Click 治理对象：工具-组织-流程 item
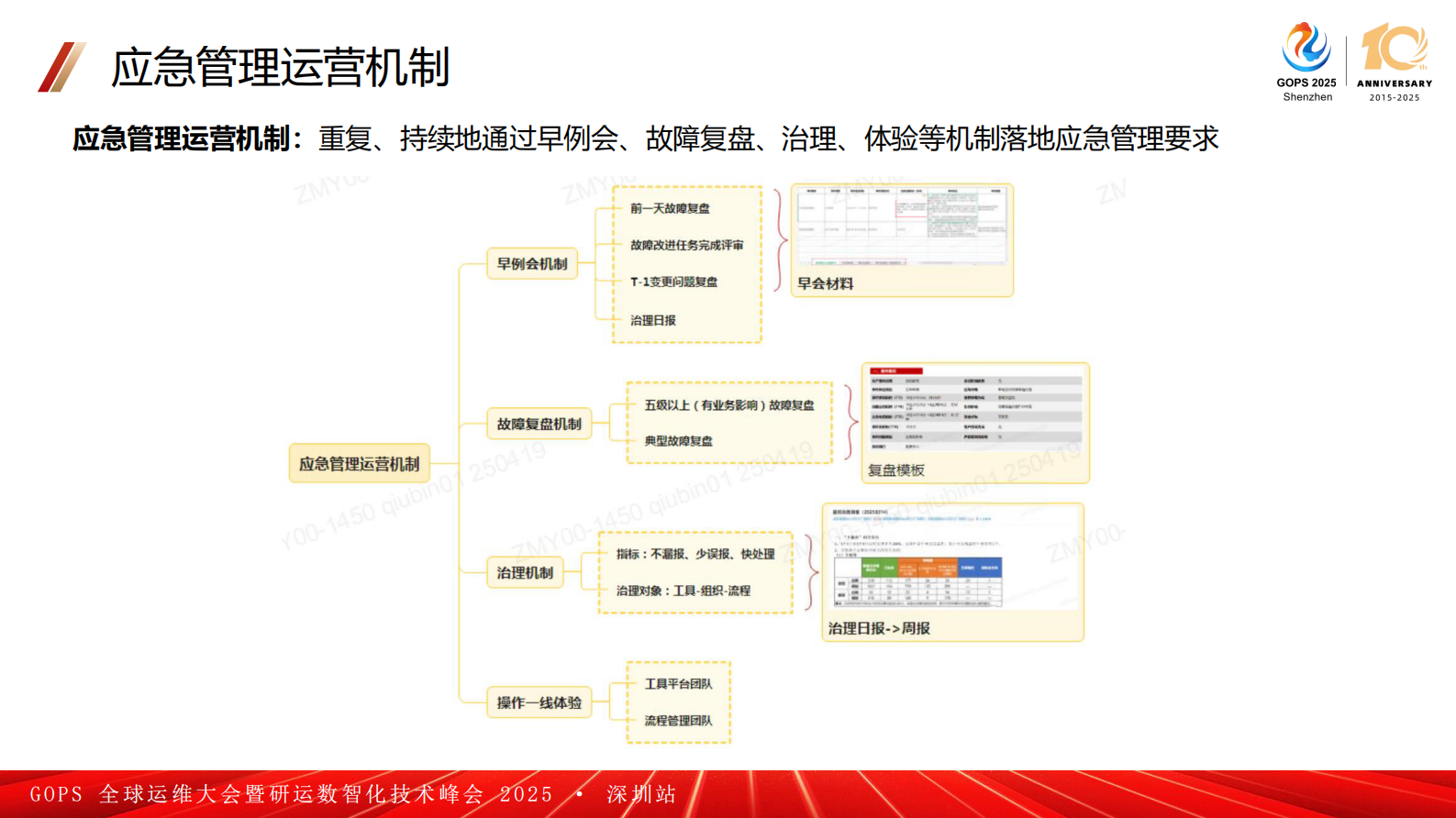 pyautogui.click(x=683, y=591)
